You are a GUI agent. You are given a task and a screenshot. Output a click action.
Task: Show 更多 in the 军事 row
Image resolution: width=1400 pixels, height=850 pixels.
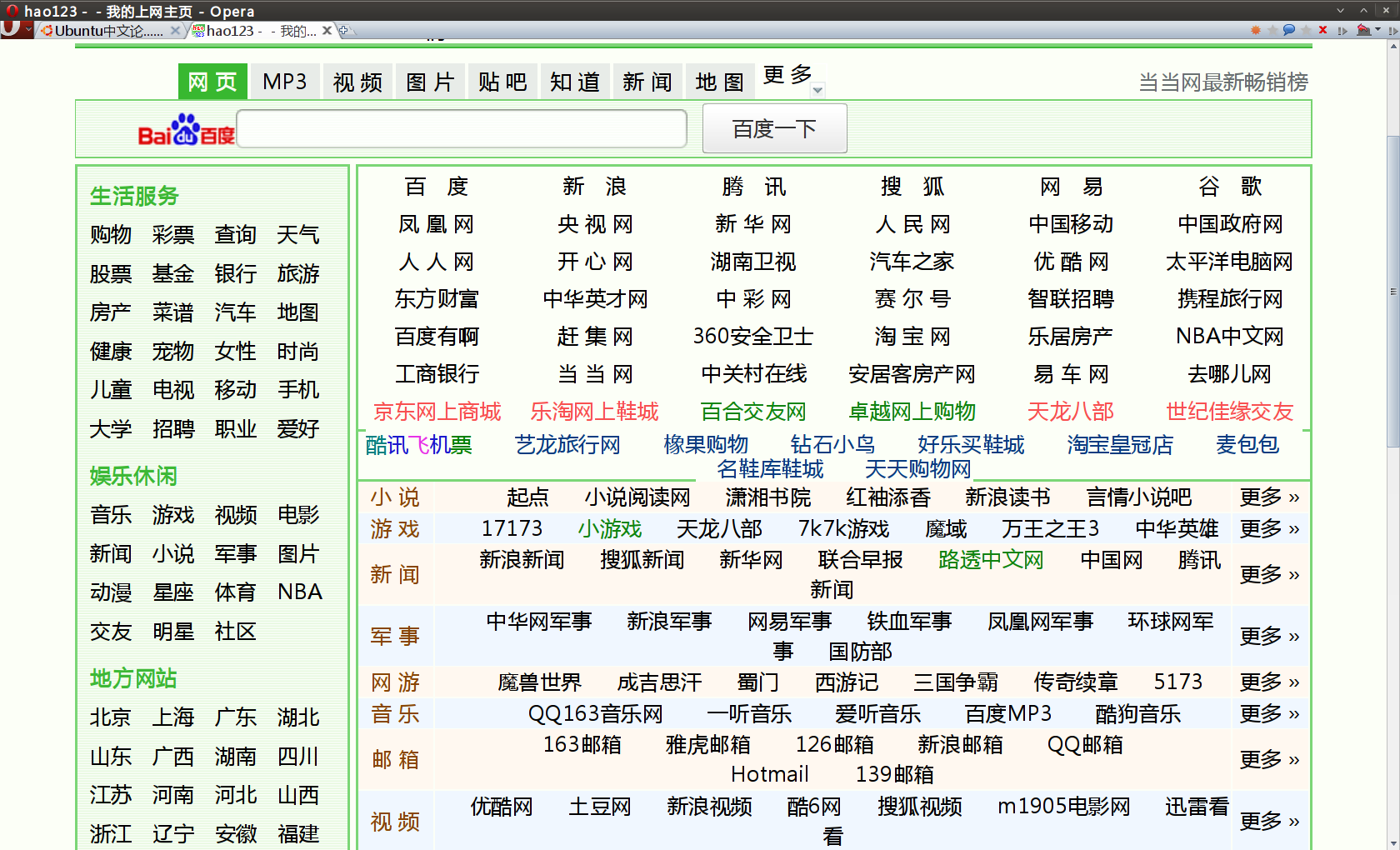[x=1269, y=636]
